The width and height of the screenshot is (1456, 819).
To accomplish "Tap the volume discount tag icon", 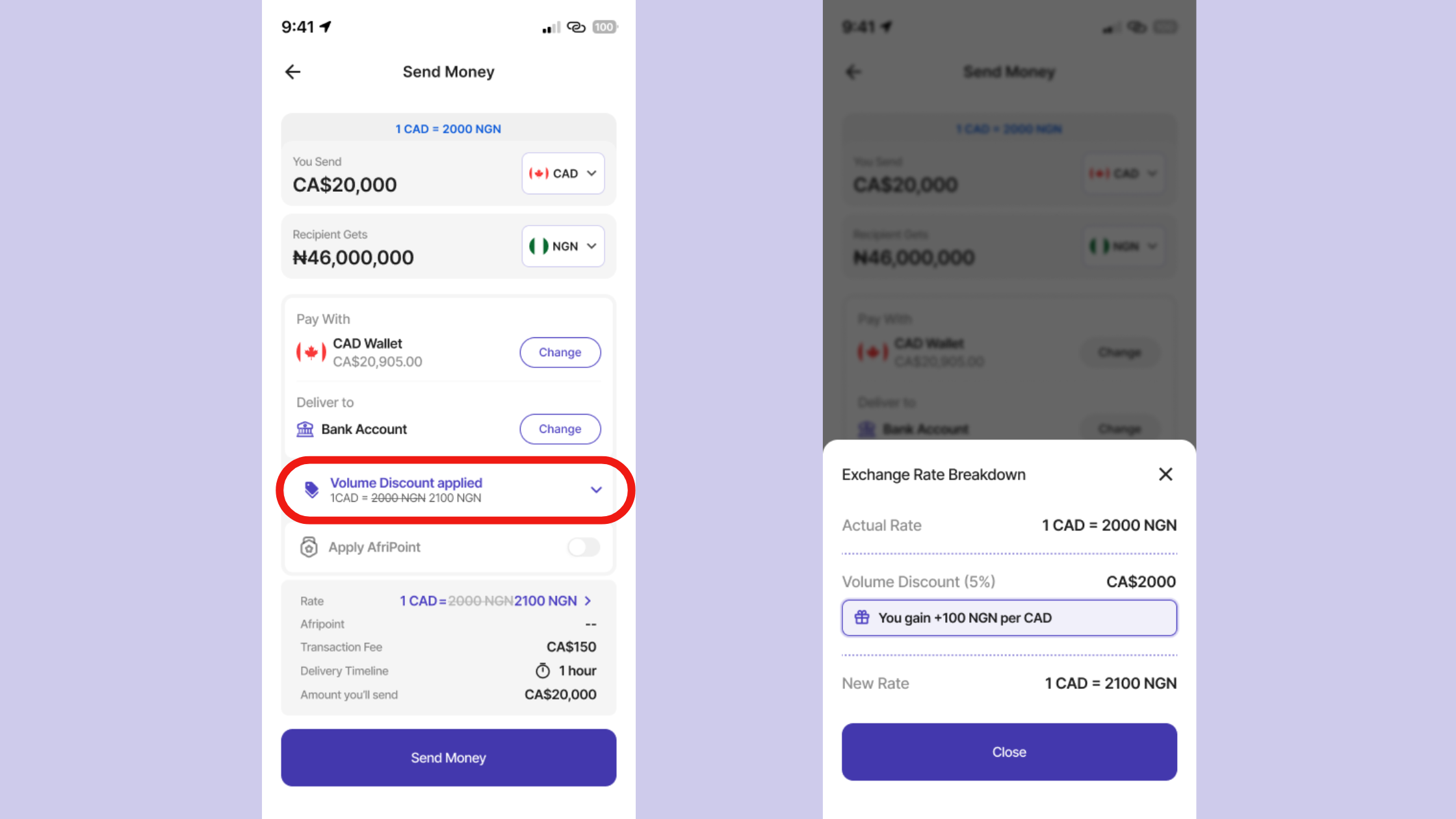I will (x=311, y=489).
